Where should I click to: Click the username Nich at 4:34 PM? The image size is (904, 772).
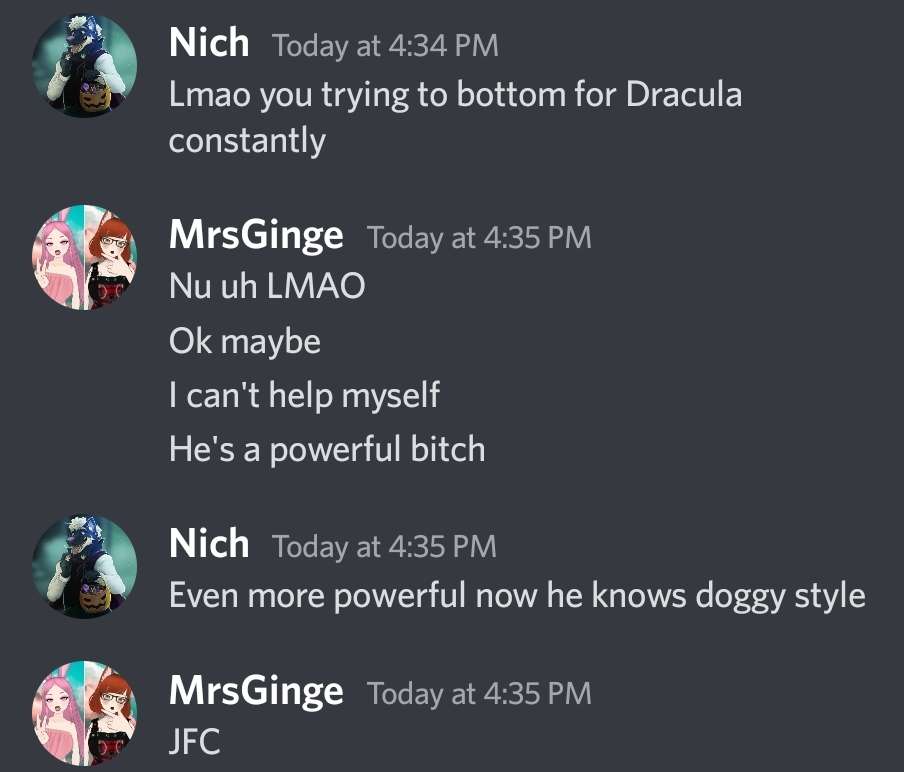click(209, 43)
